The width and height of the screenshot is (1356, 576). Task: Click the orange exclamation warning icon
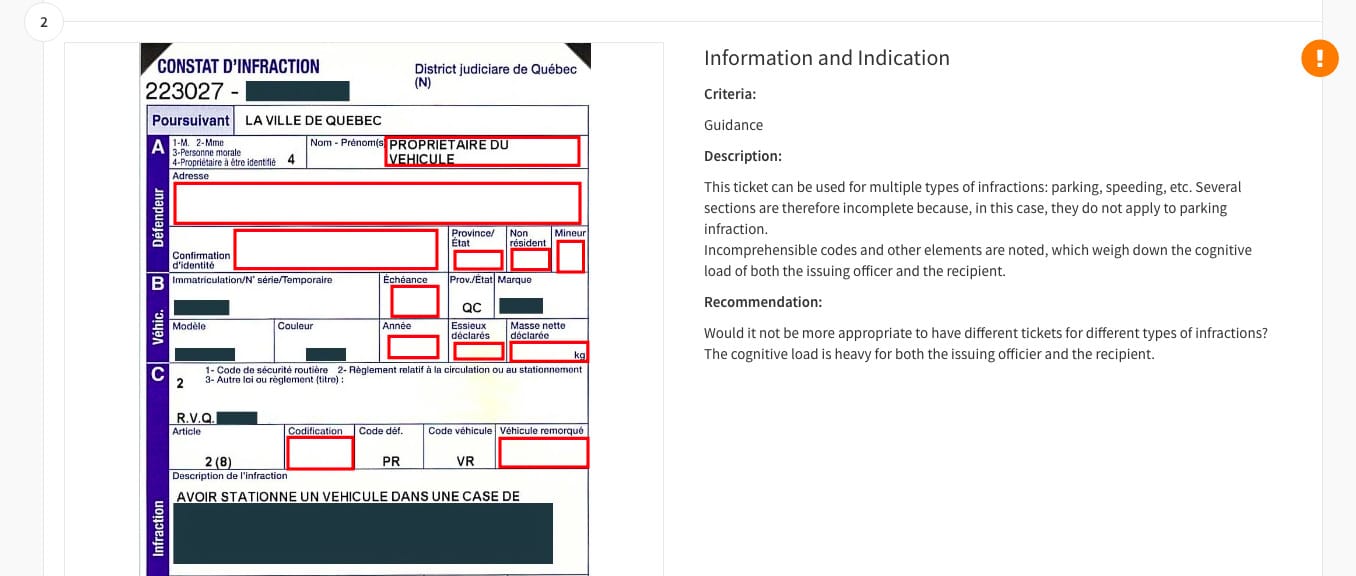pos(1320,58)
